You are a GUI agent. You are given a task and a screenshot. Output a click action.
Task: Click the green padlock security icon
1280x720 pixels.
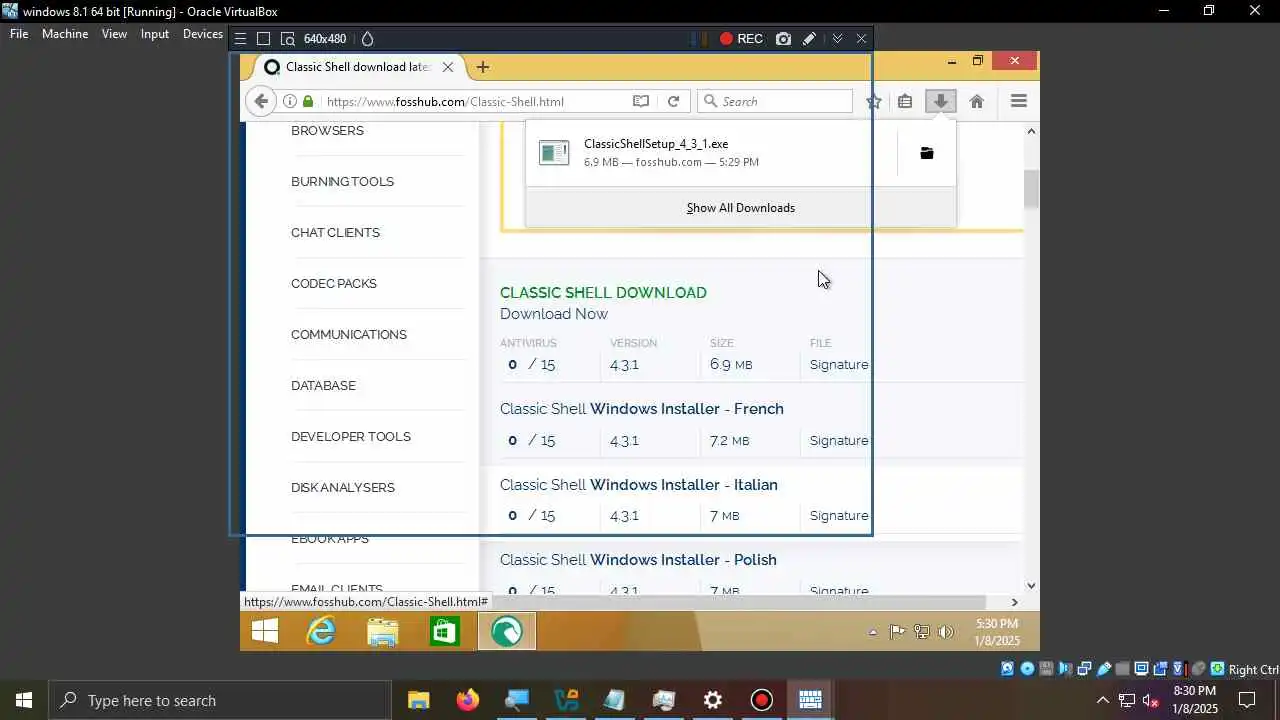click(308, 101)
